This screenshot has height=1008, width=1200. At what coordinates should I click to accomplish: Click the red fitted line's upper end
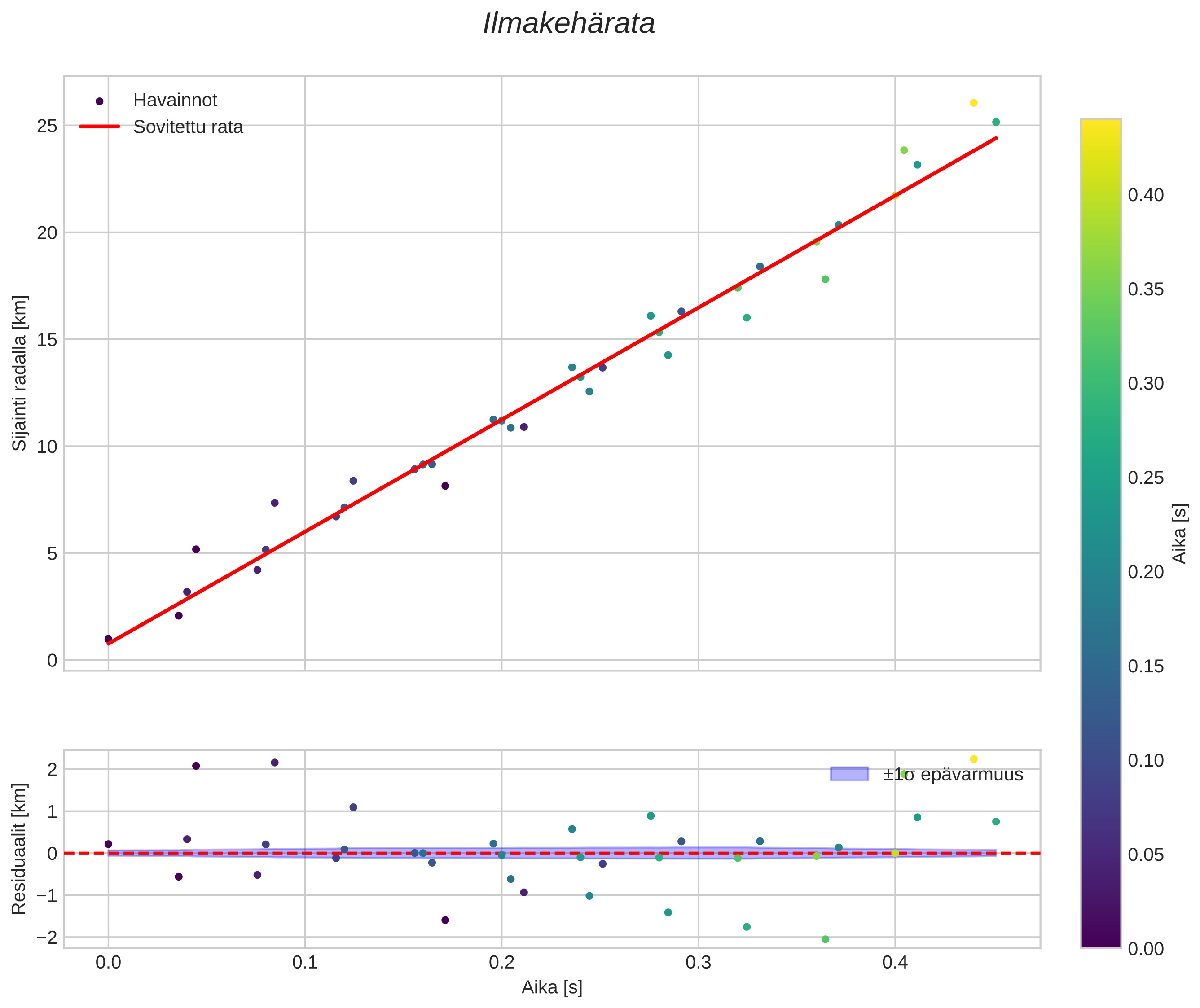[995, 138]
